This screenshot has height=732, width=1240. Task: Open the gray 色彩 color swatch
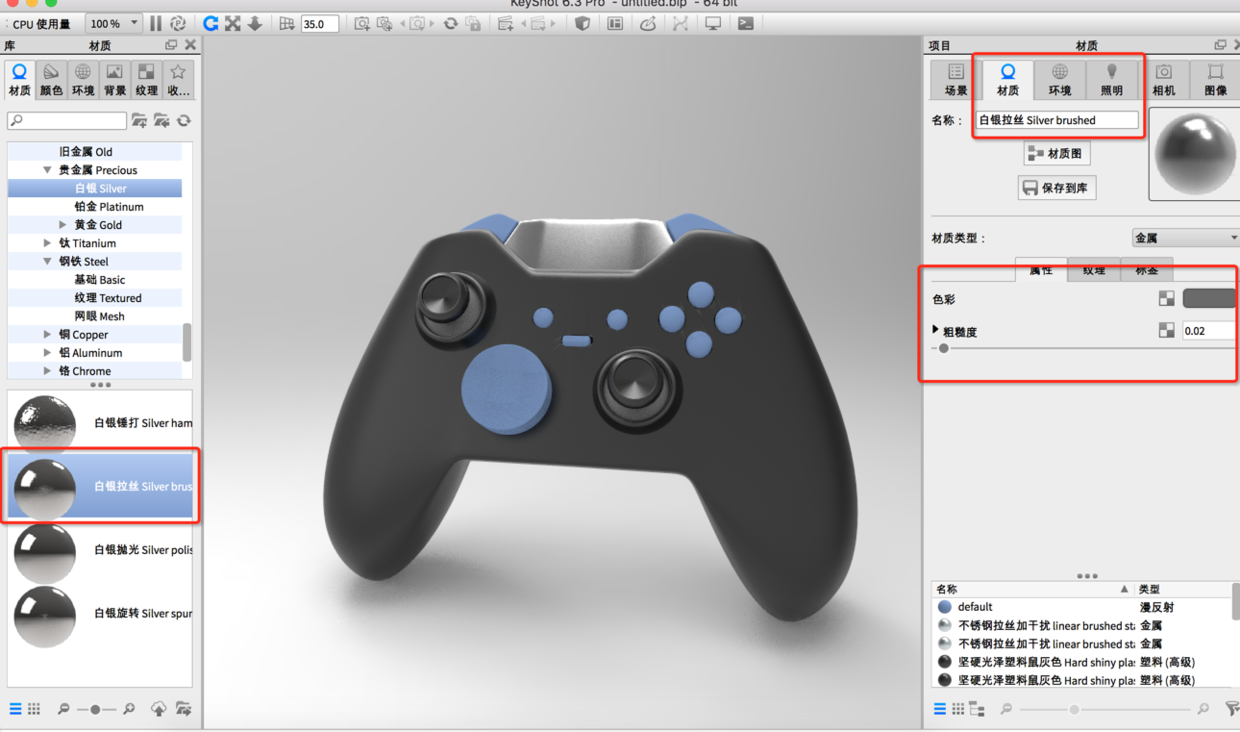[x=1210, y=298]
